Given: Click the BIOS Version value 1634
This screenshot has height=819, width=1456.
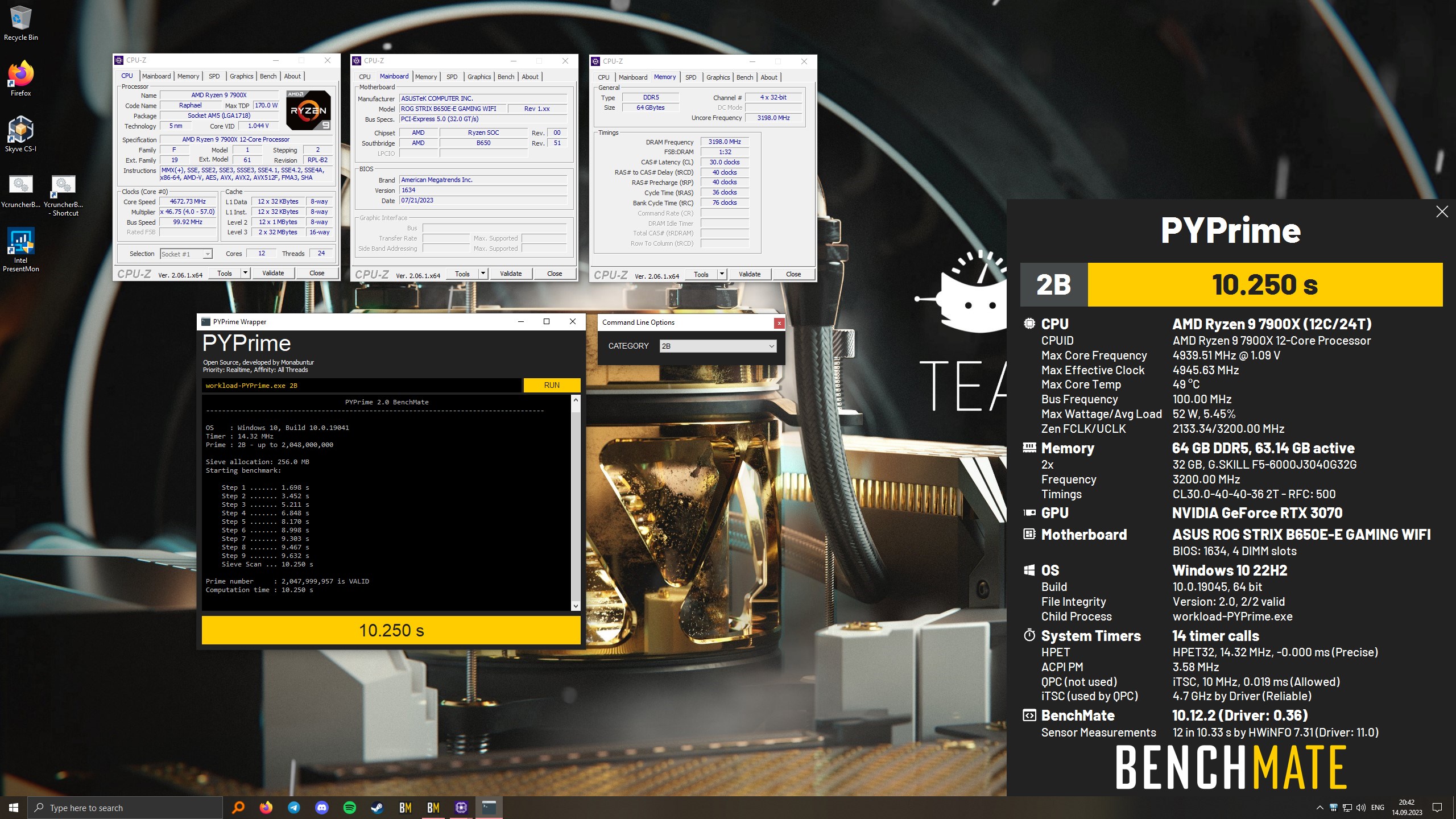Looking at the screenshot, I should (x=483, y=191).
